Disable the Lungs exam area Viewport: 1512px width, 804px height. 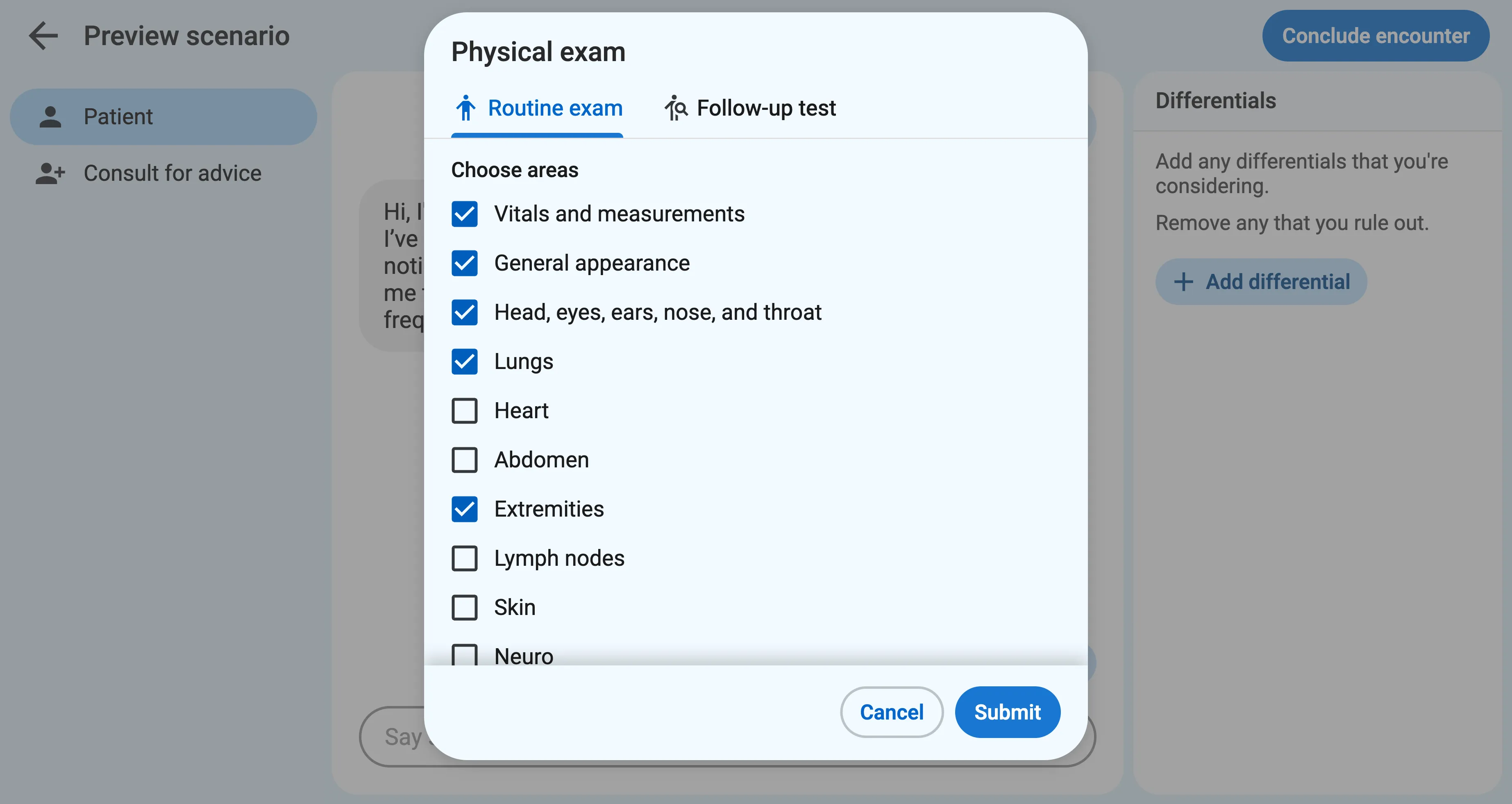[464, 362]
